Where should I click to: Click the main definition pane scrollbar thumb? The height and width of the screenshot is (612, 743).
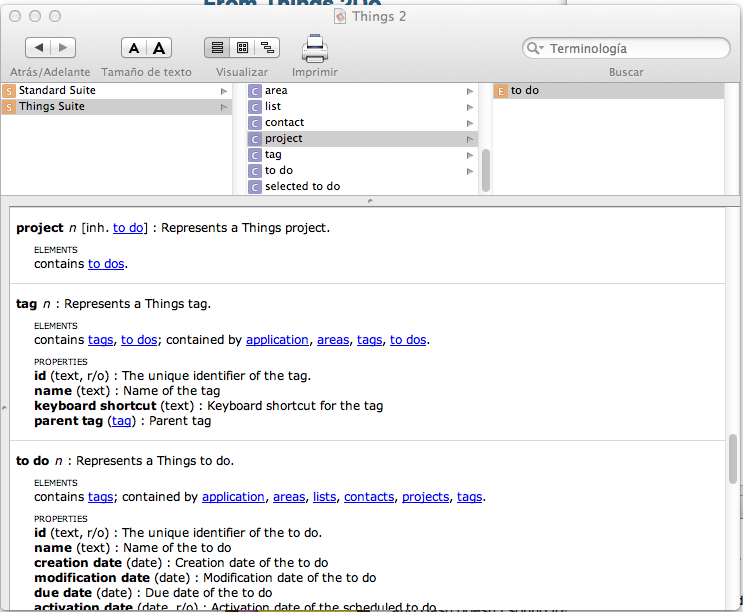click(733, 458)
